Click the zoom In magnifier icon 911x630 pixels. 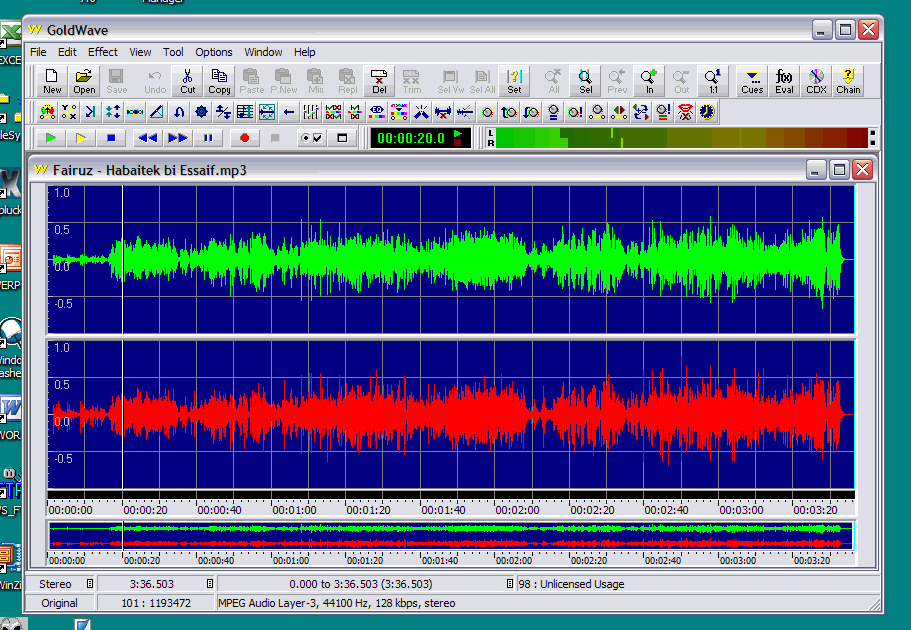click(x=649, y=81)
